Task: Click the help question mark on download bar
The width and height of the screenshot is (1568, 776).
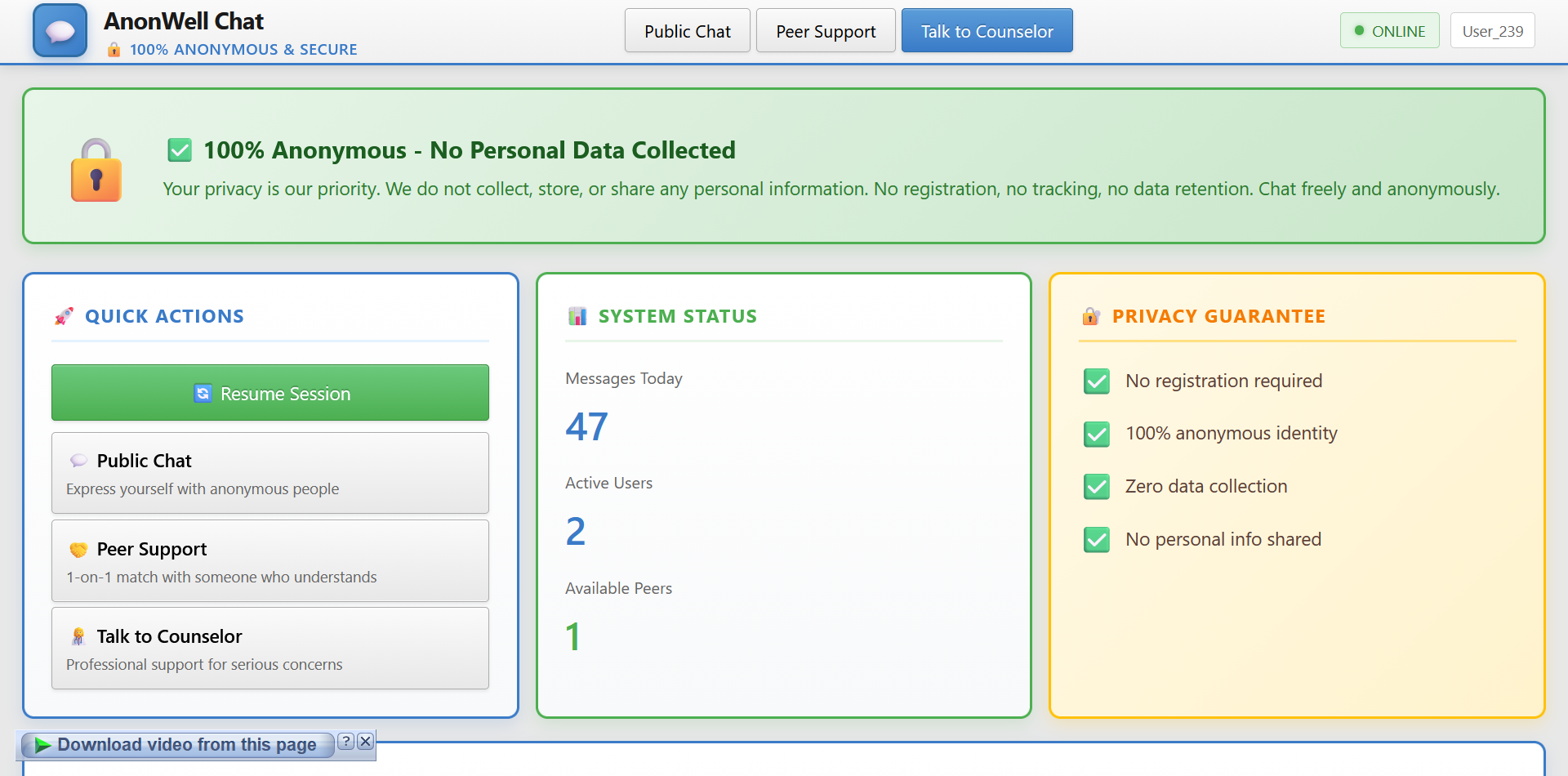Action: tap(346, 741)
